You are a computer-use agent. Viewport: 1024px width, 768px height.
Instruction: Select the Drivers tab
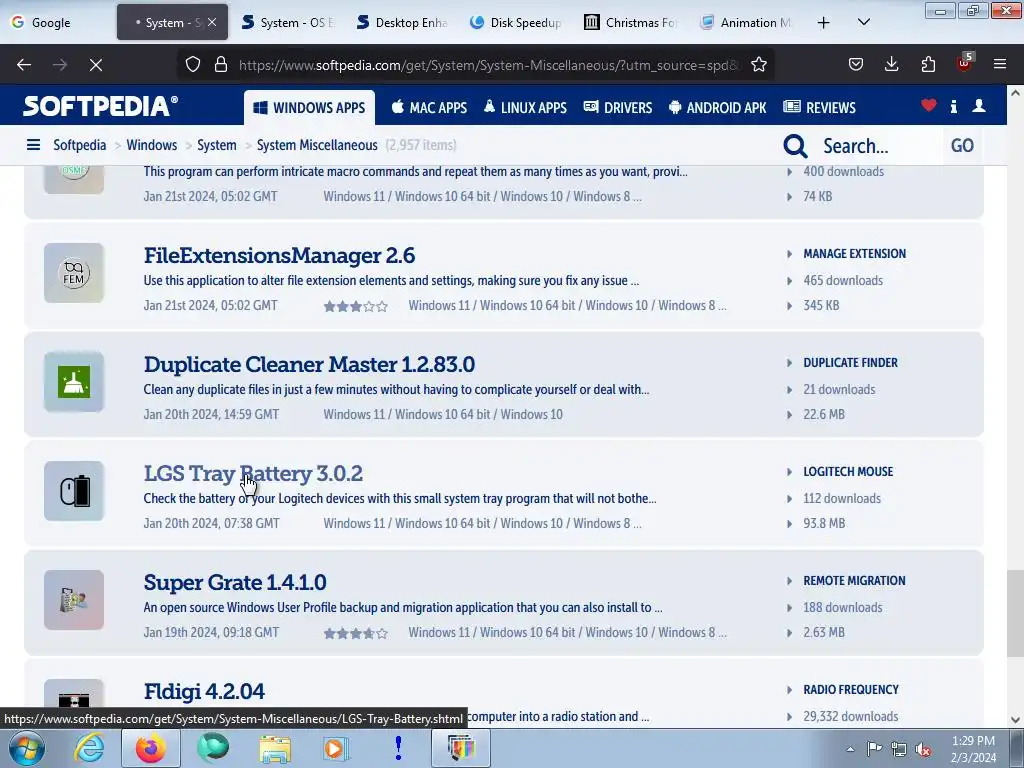point(618,108)
